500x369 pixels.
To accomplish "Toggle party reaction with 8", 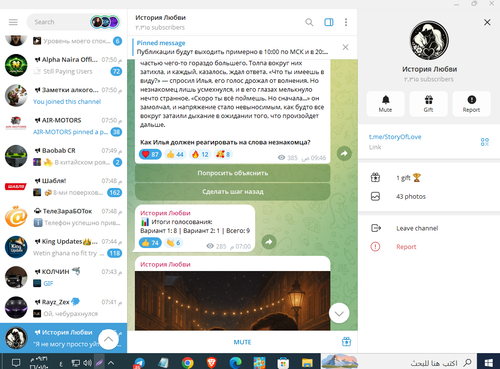I will click(x=223, y=154).
